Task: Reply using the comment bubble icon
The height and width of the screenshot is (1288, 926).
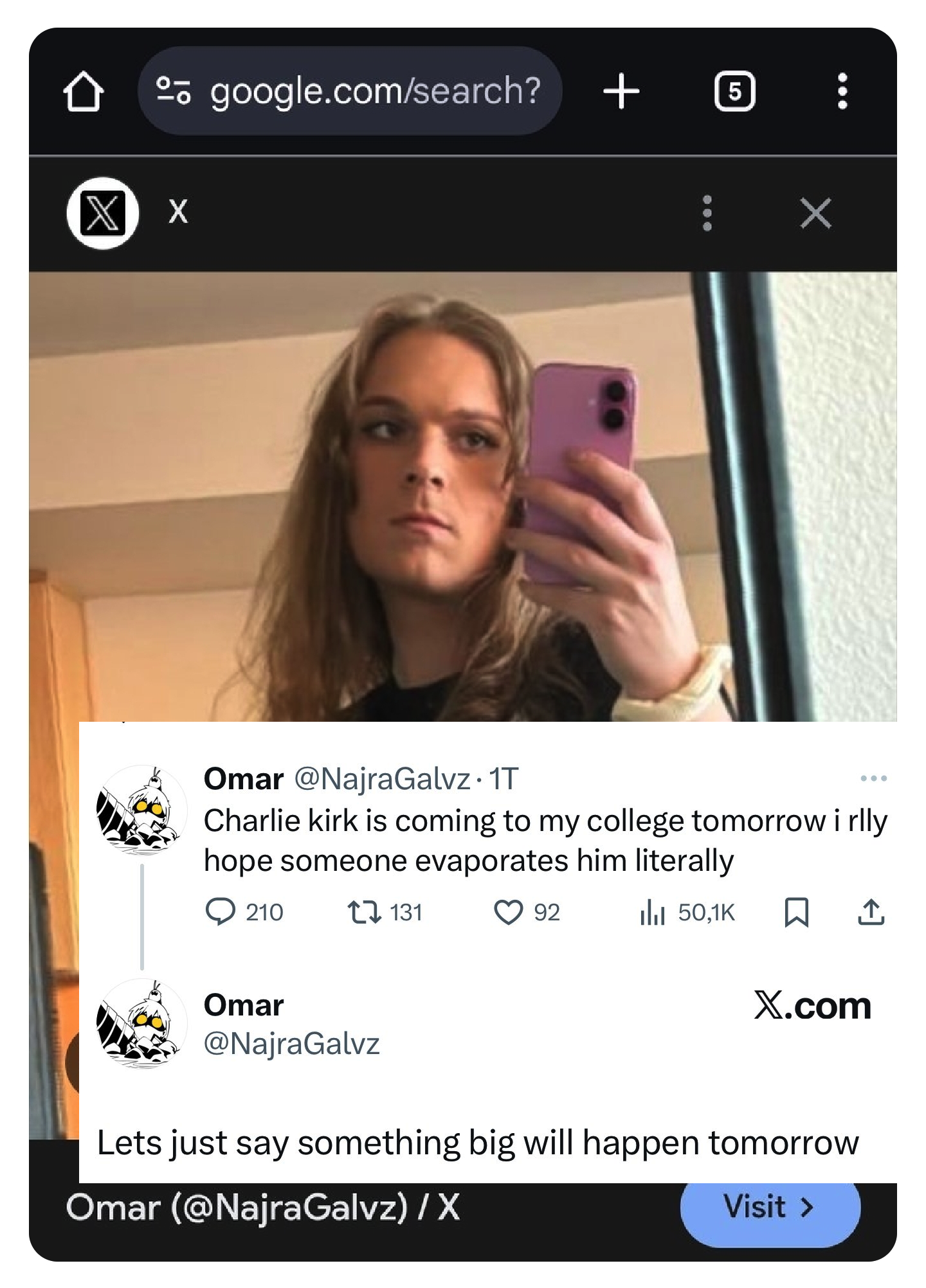Action: click(x=221, y=912)
